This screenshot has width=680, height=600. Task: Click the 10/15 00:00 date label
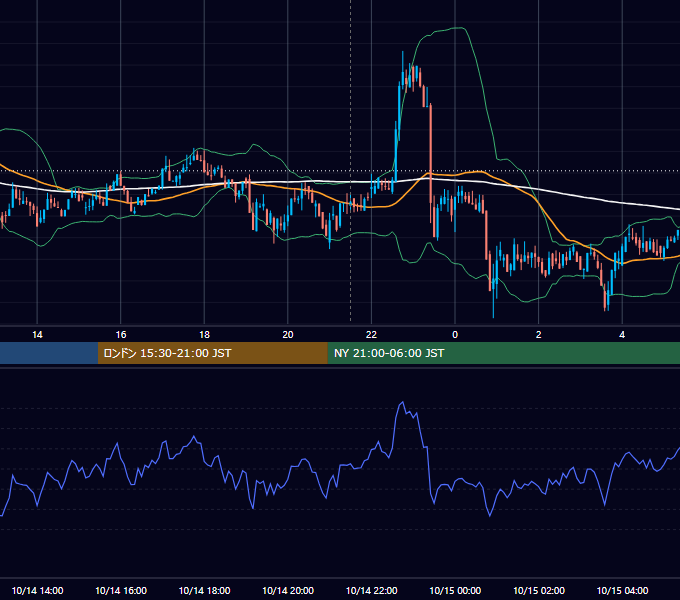[455, 590]
